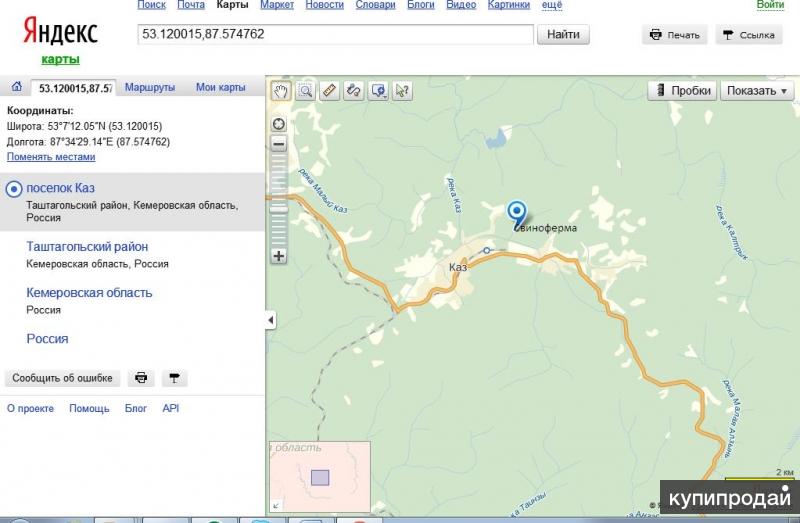Open the Помощь link
The image size is (800, 523).
[89, 408]
